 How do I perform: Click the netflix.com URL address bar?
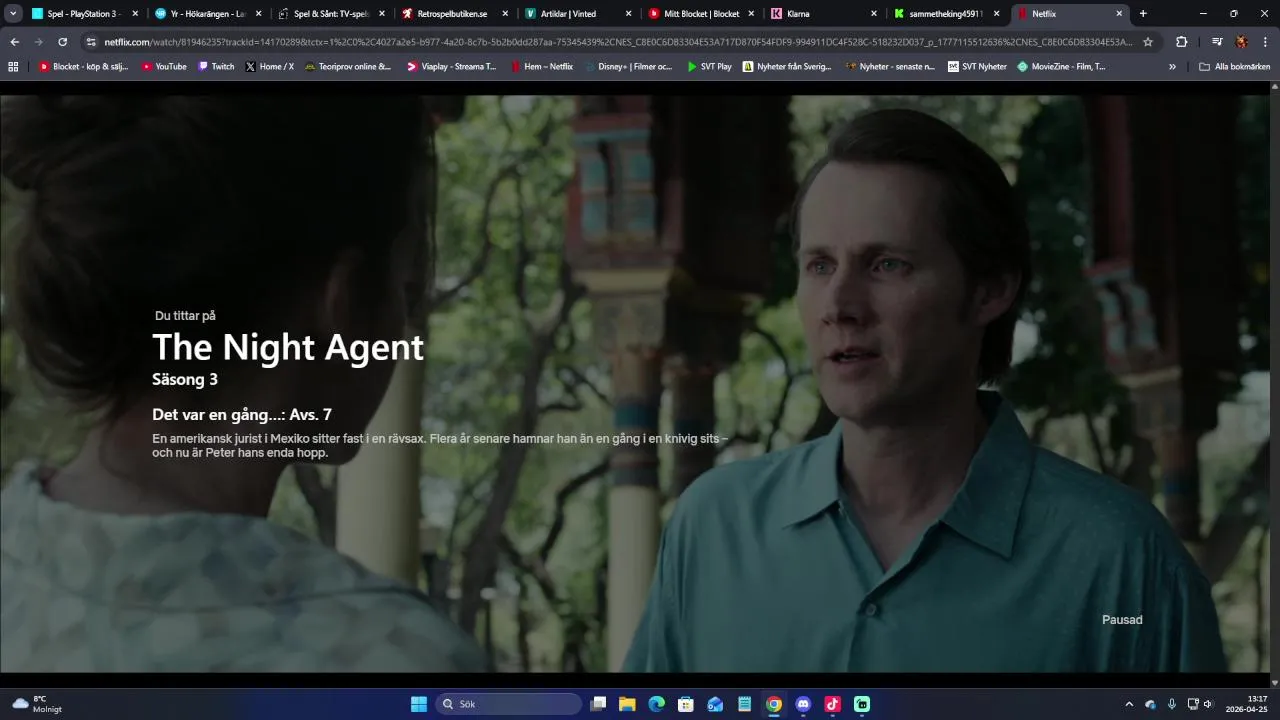[x=618, y=42]
